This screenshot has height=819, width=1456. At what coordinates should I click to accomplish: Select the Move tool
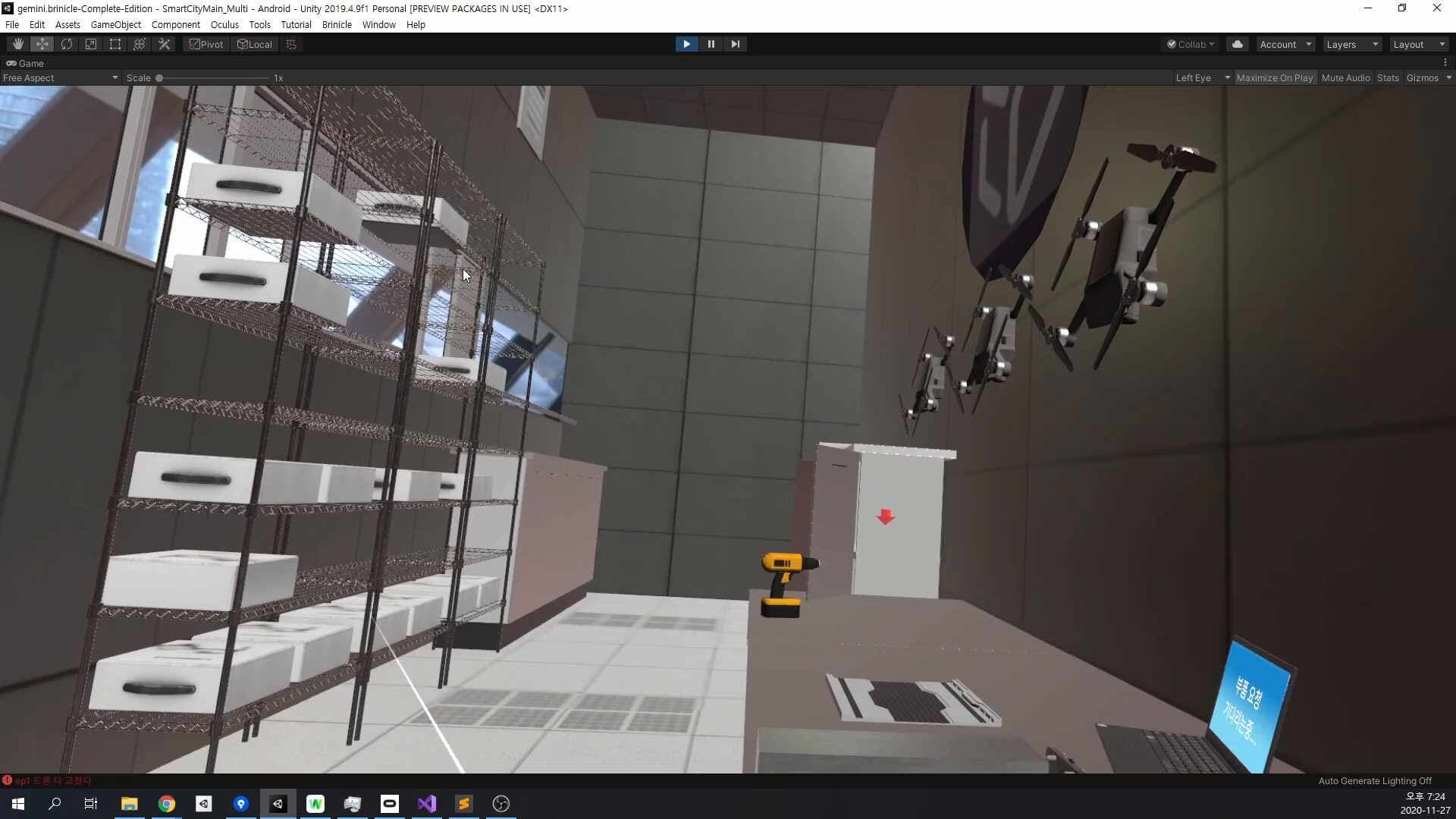42,44
